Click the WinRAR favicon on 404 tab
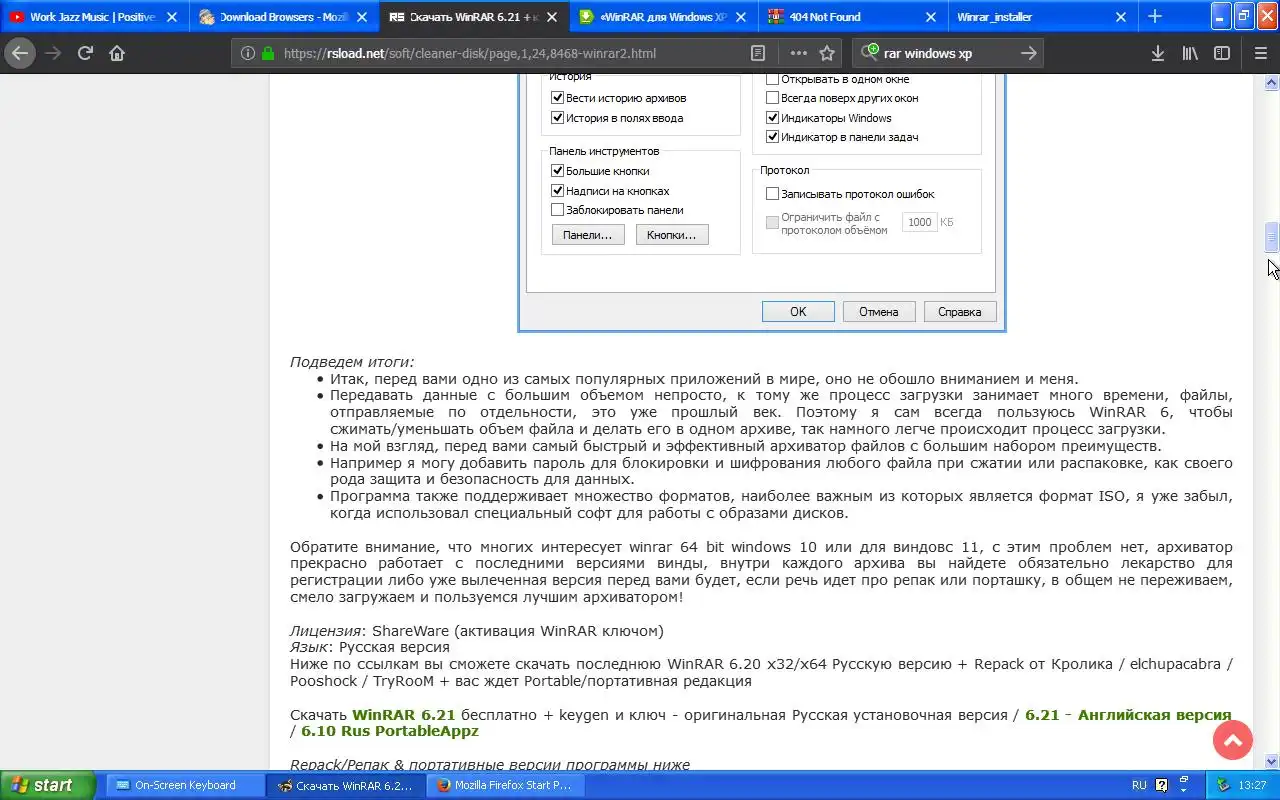The width and height of the screenshot is (1280, 800). click(x=777, y=17)
